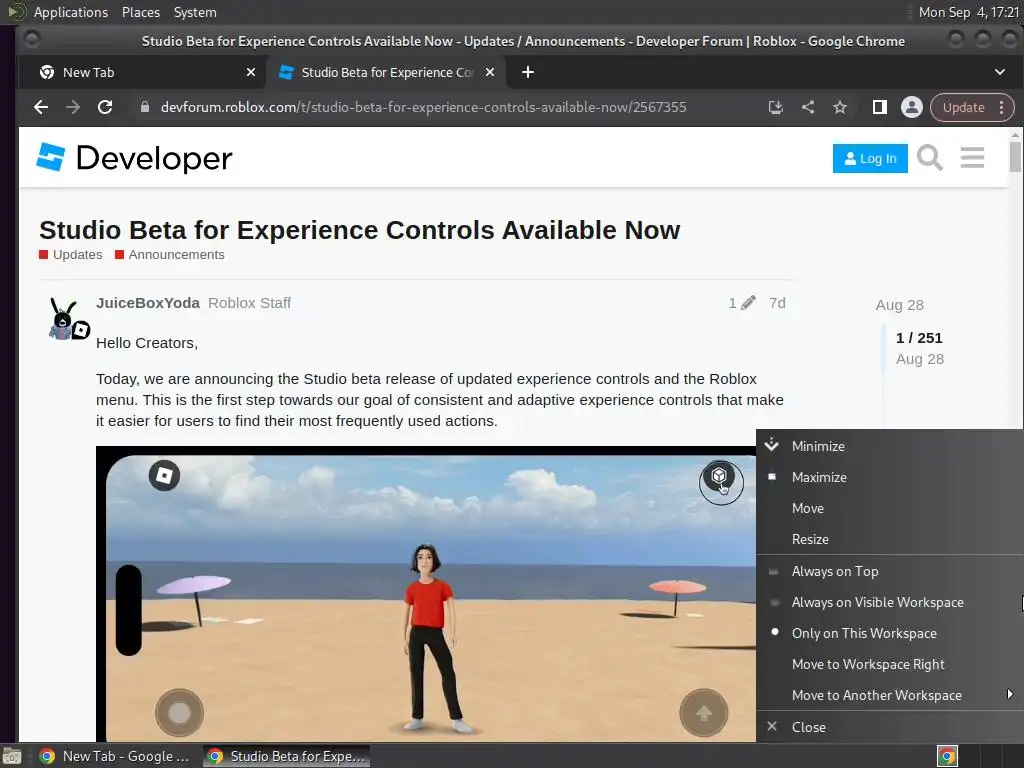
Task: Open the Chrome profile avatar
Action: pos(912,107)
